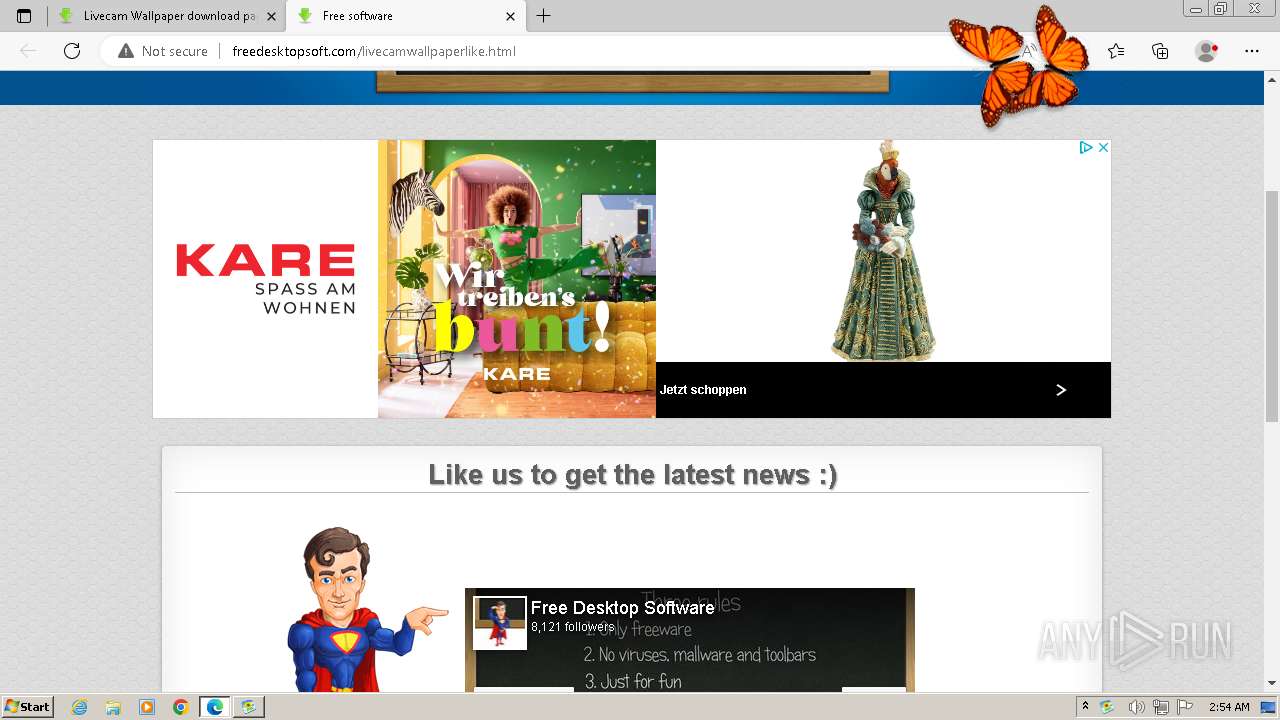Open the tab actions menu icon
The width and height of the screenshot is (1280, 720).
point(24,16)
